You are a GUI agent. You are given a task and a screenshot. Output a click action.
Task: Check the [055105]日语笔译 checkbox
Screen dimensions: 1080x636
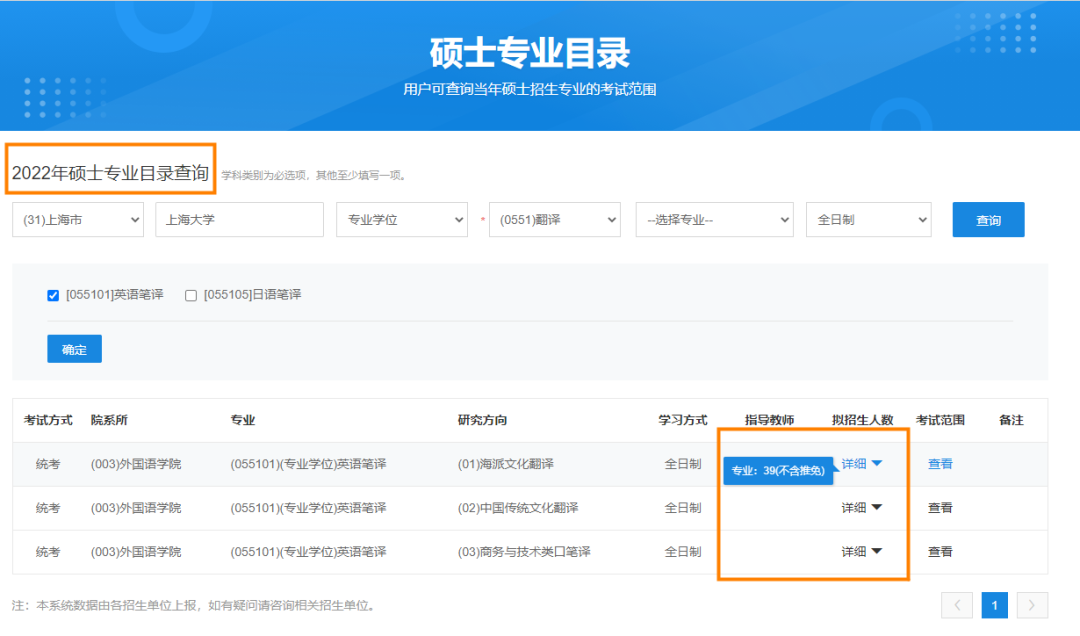click(x=191, y=295)
